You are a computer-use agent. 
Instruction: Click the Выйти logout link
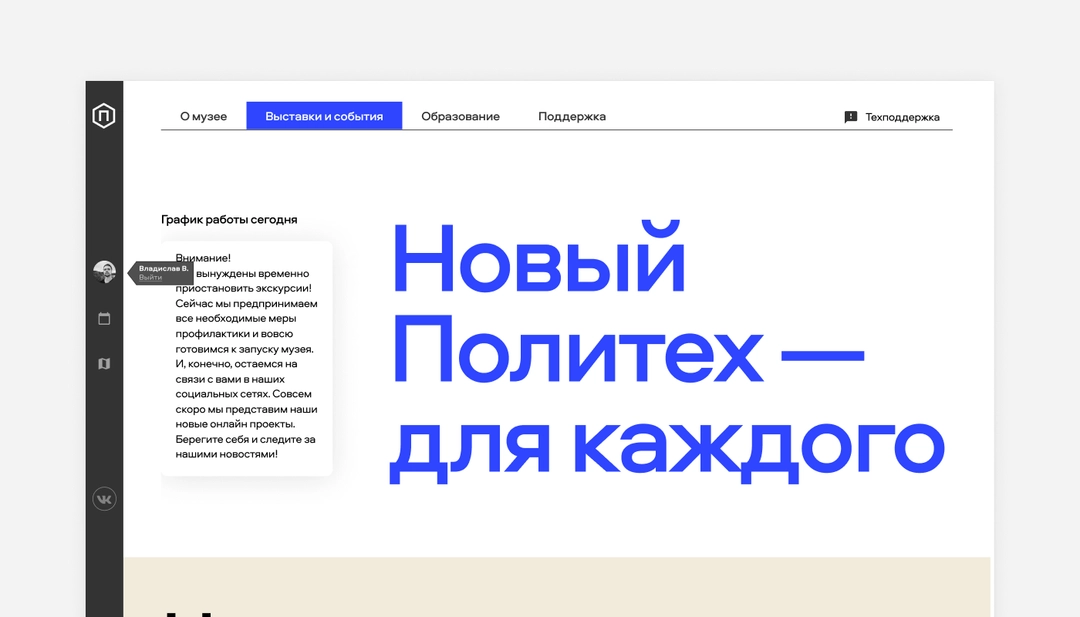[150, 278]
